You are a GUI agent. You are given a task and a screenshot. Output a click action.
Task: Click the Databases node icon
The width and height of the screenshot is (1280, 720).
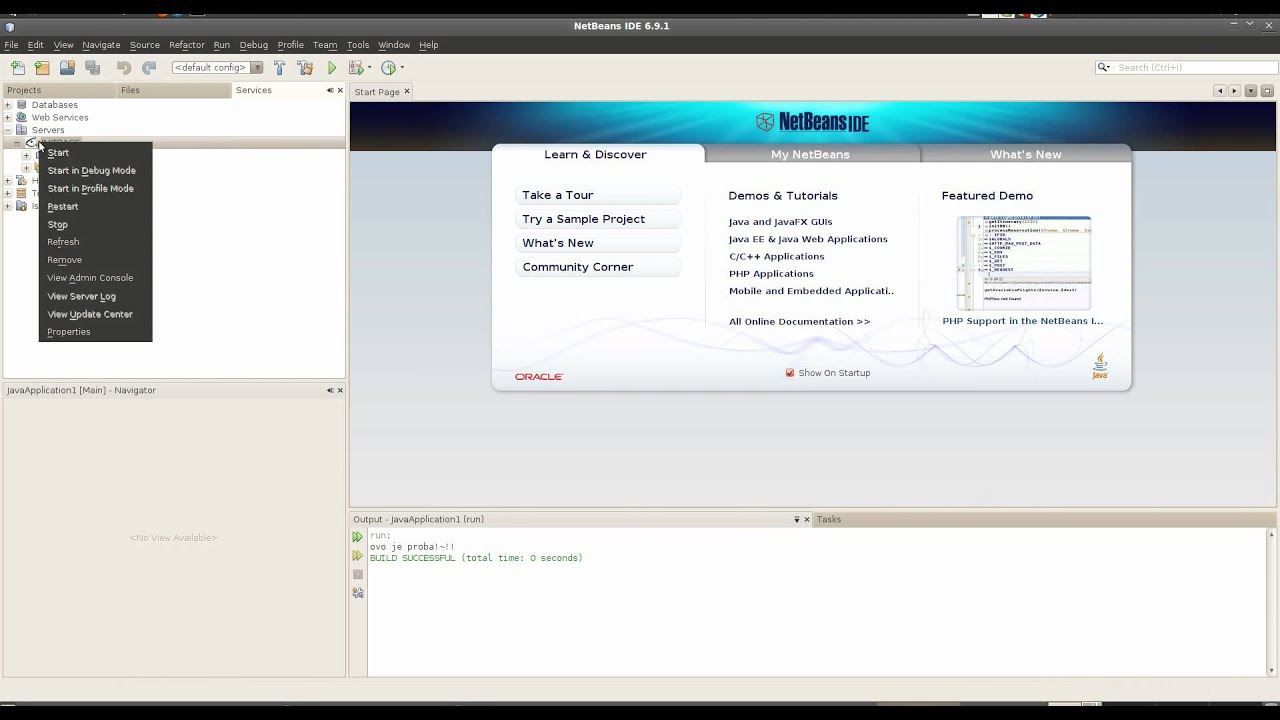[22, 105]
